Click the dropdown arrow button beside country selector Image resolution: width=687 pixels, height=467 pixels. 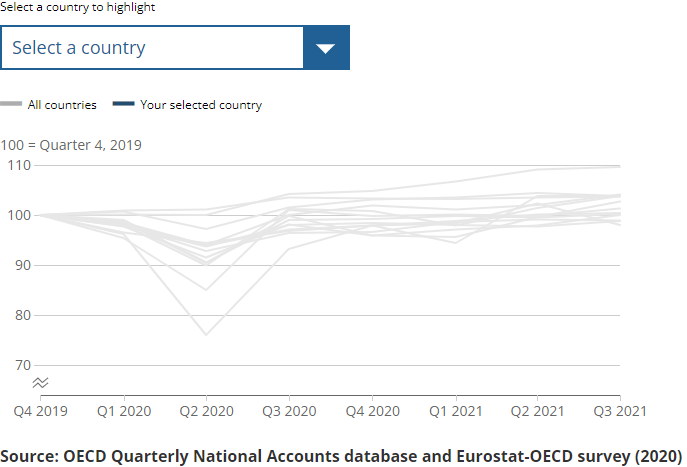point(326,48)
